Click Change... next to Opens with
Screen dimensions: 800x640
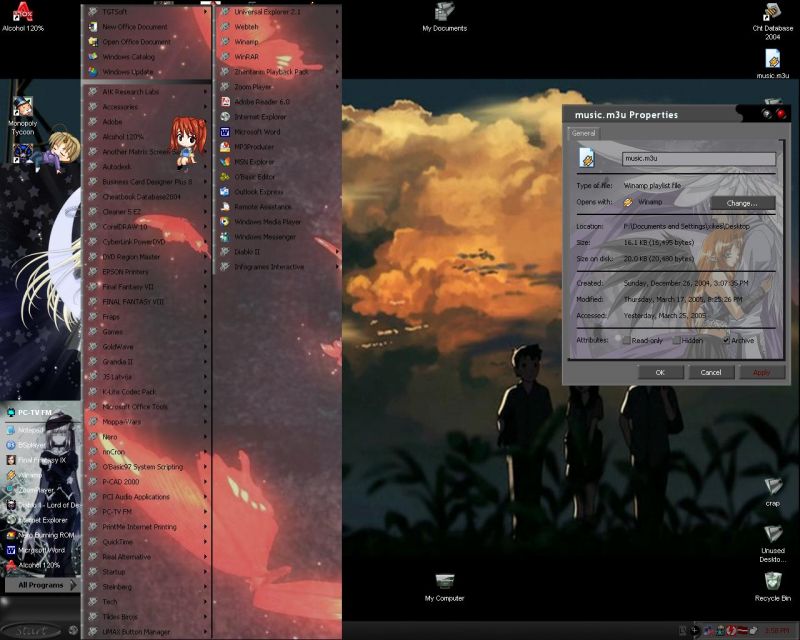click(742, 203)
